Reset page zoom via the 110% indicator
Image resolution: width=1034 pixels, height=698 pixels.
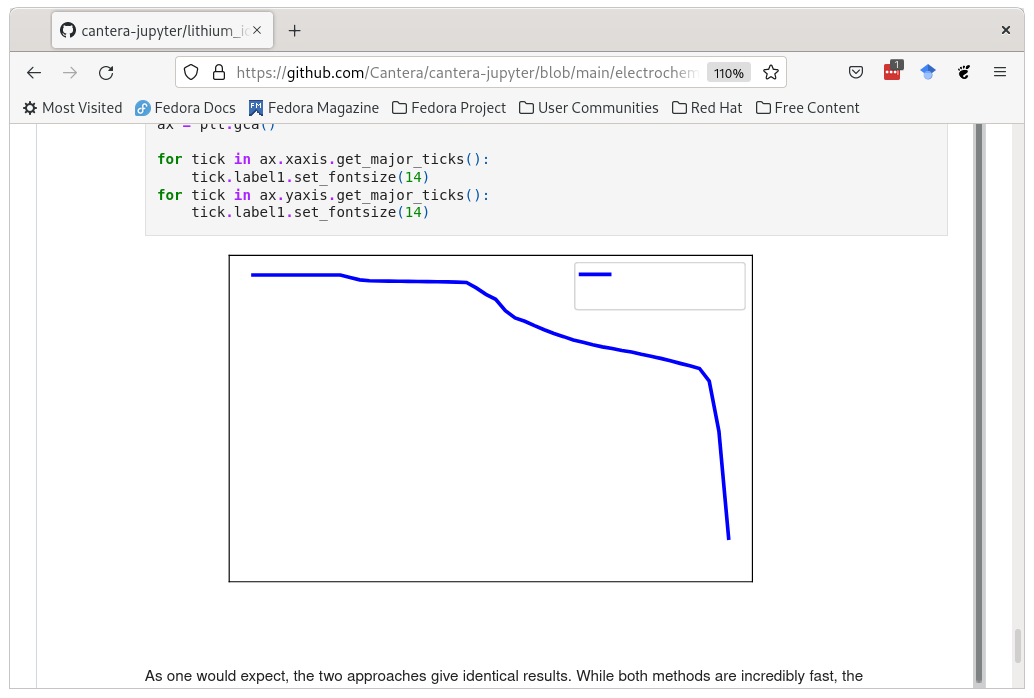point(729,72)
